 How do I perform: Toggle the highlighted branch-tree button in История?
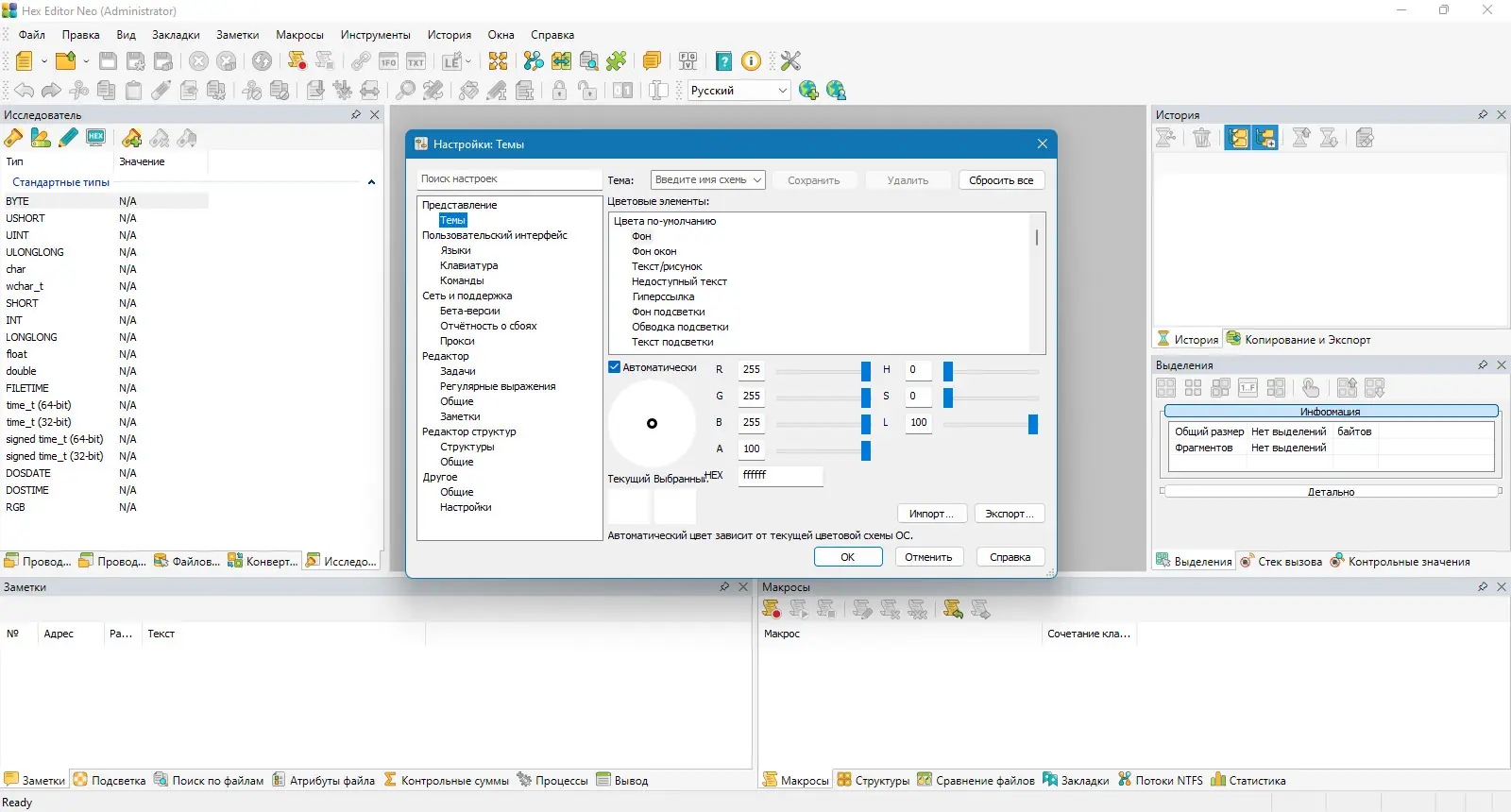click(1238, 138)
